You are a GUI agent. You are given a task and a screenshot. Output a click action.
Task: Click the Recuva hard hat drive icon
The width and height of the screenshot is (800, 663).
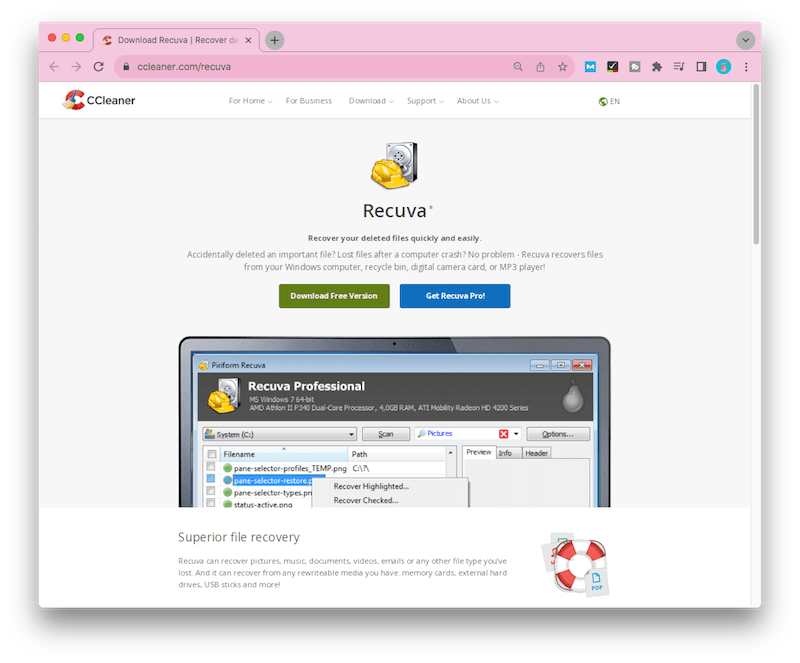tap(394, 165)
